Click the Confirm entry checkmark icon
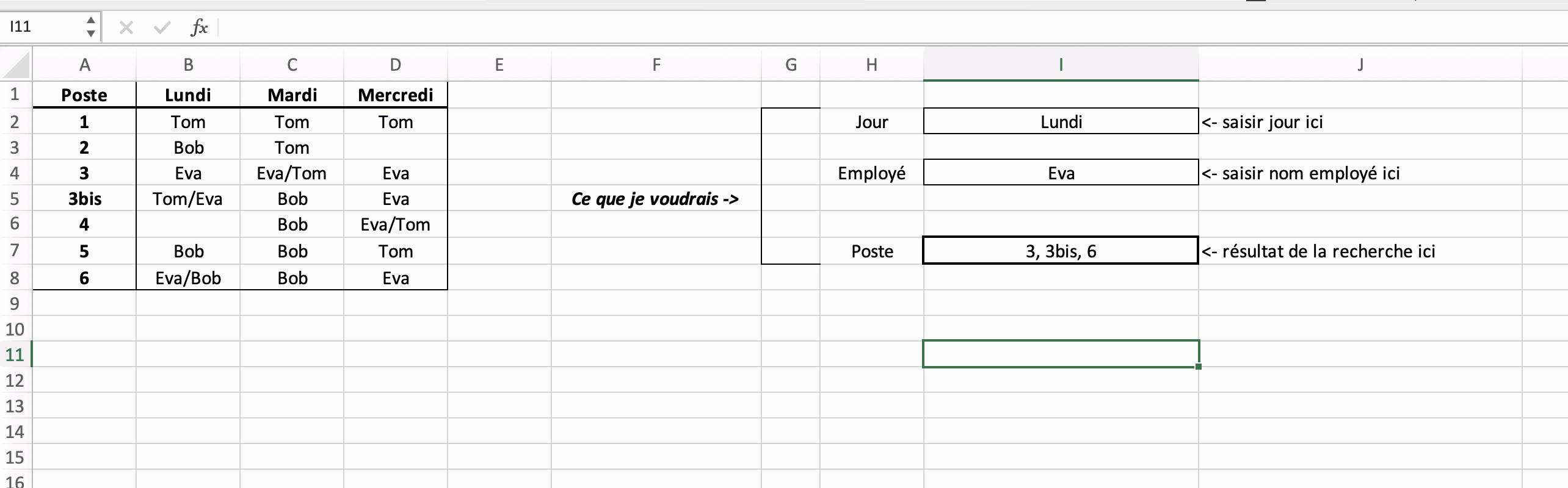This screenshot has height=488, width=1568. pos(162,27)
